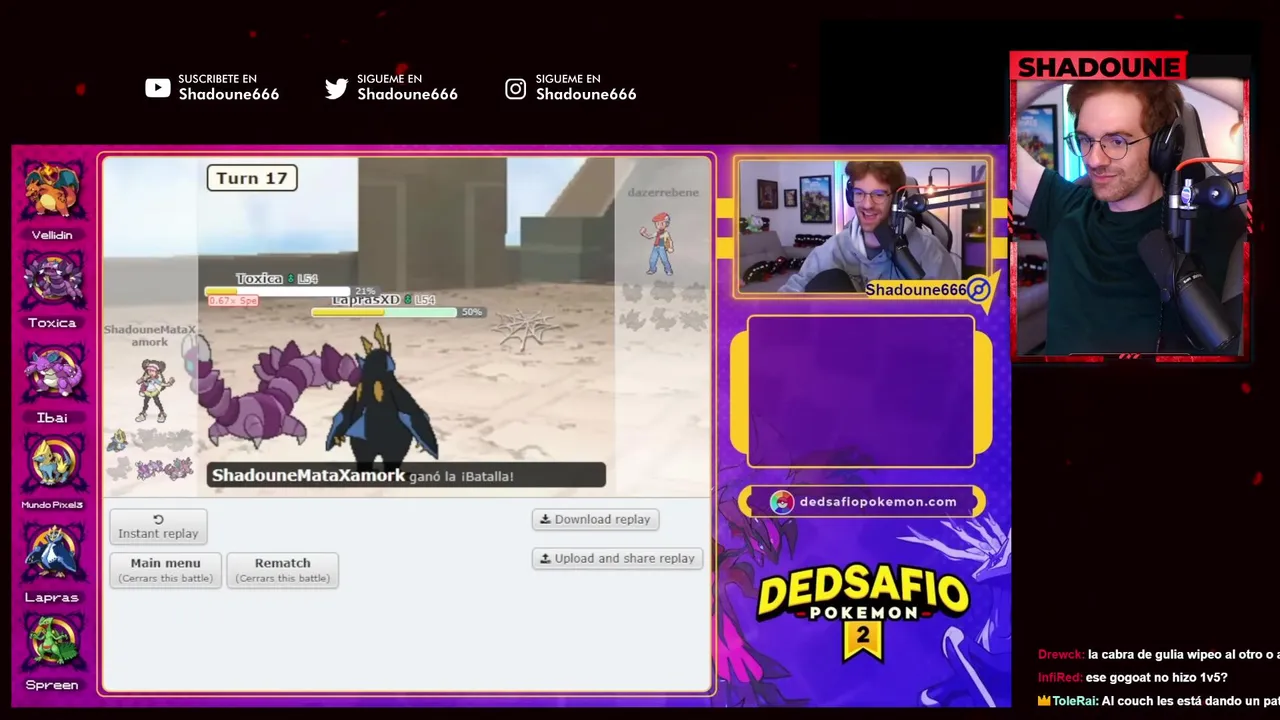Click Download replay button
This screenshot has height=720, width=1280.
tap(595, 519)
